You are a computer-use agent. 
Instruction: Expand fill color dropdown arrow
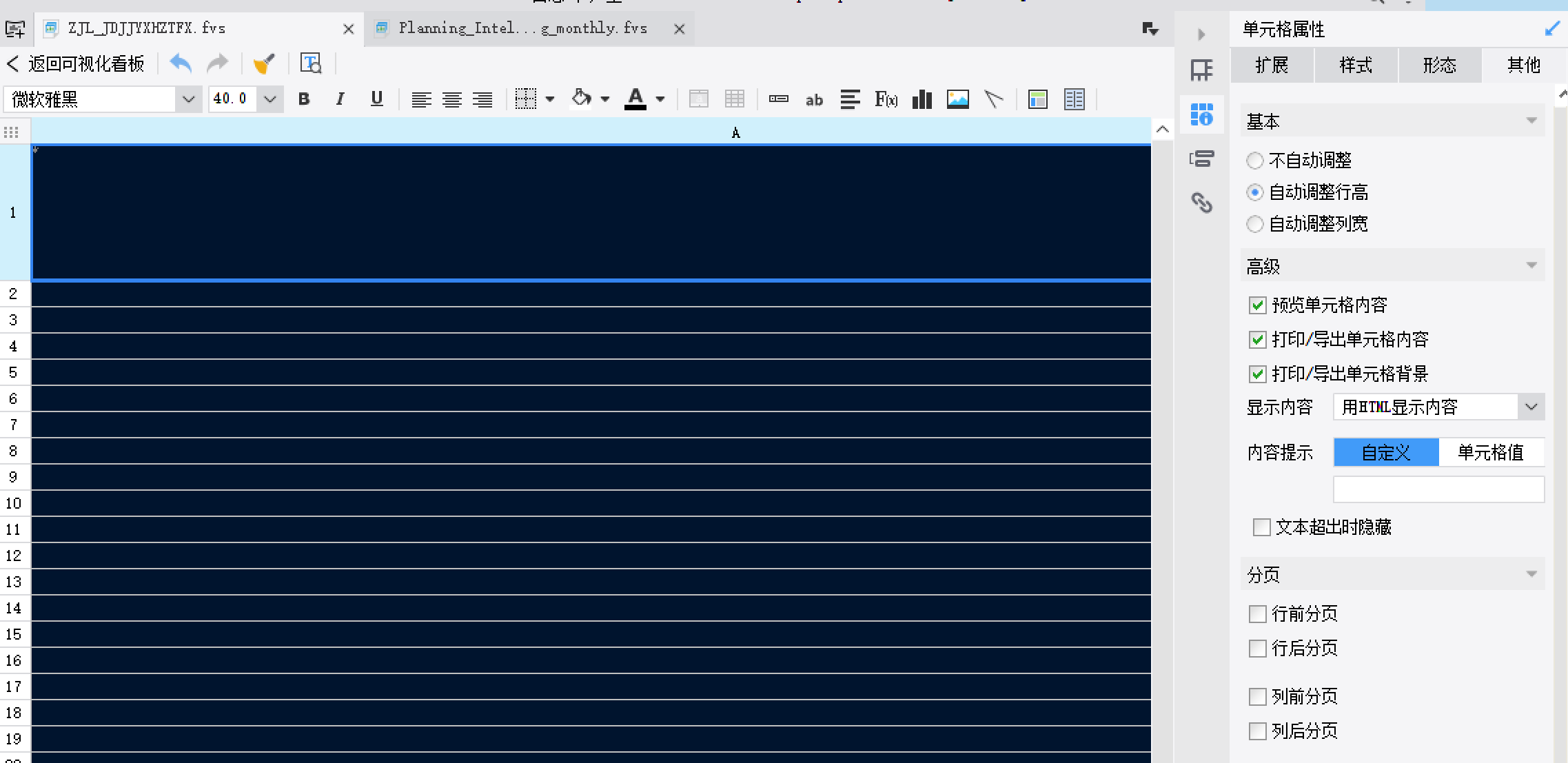click(x=605, y=99)
